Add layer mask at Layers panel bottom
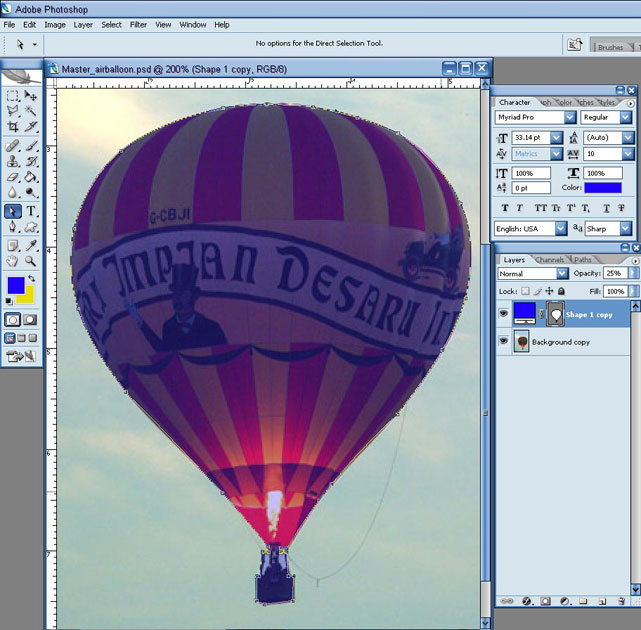Image resolution: width=641 pixels, height=630 pixels. pyautogui.click(x=545, y=601)
